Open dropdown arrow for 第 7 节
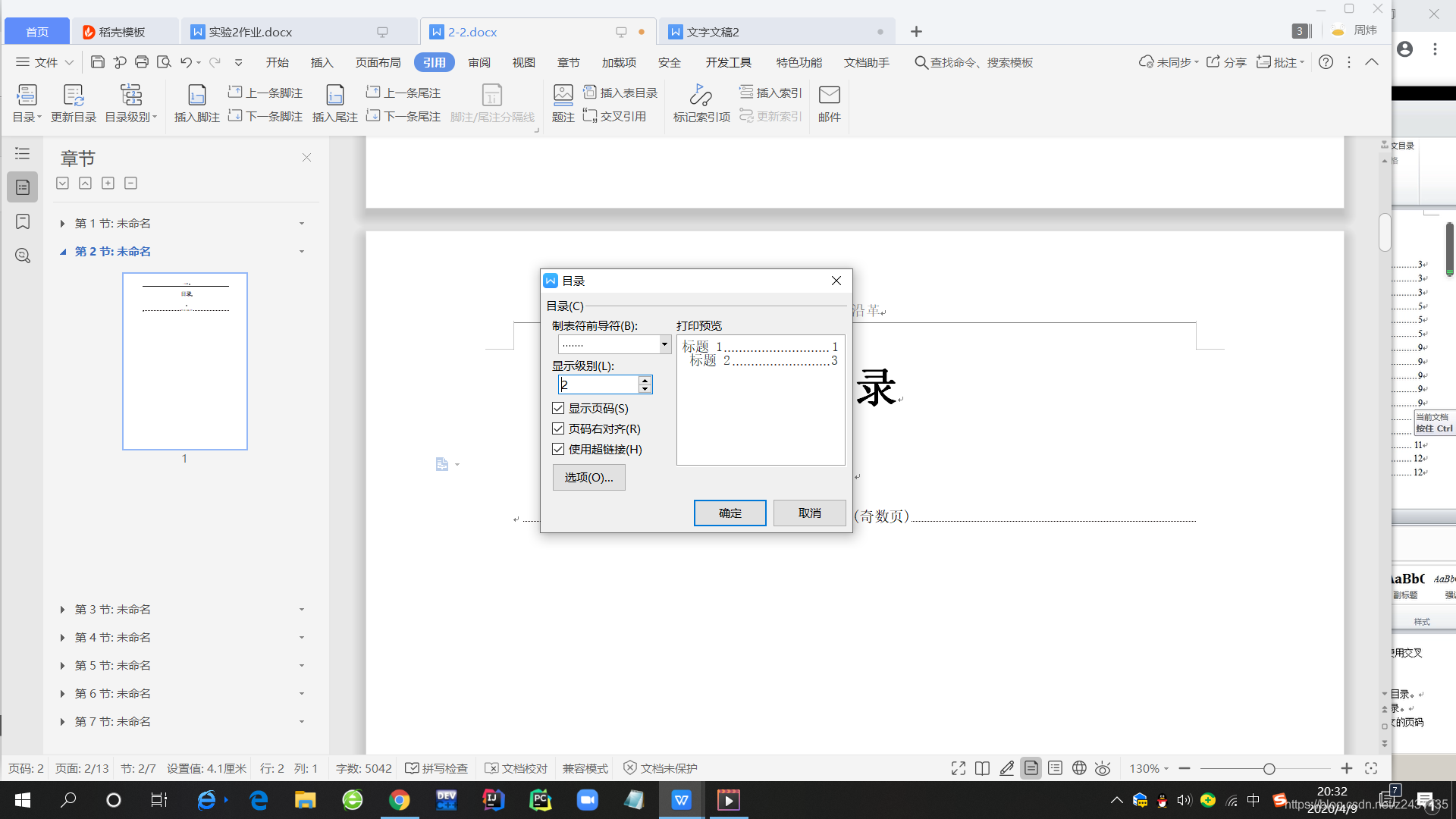Screen dimensions: 1456x819 click(302, 722)
